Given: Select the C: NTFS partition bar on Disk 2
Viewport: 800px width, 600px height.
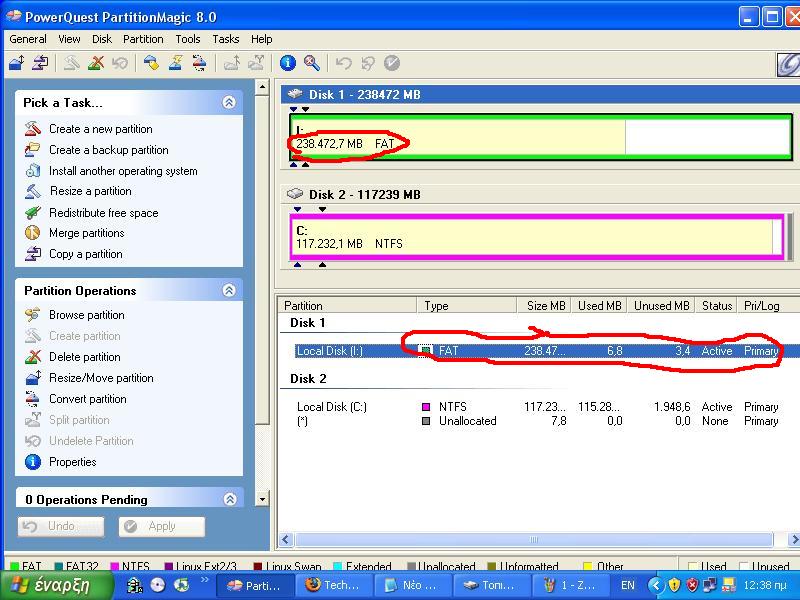Looking at the screenshot, I should pyautogui.click(x=536, y=237).
